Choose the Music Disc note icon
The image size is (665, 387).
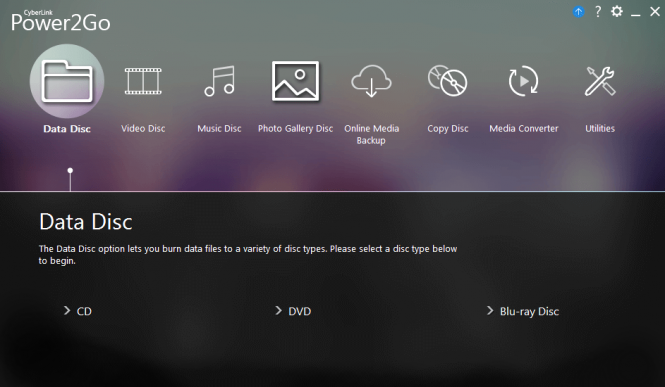219,81
